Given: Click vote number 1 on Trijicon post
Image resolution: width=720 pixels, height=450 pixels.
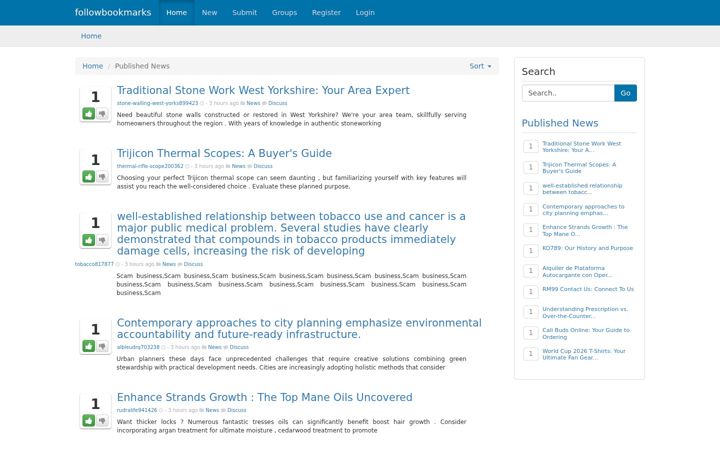Looking at the screenshot, I should [95, 160].
